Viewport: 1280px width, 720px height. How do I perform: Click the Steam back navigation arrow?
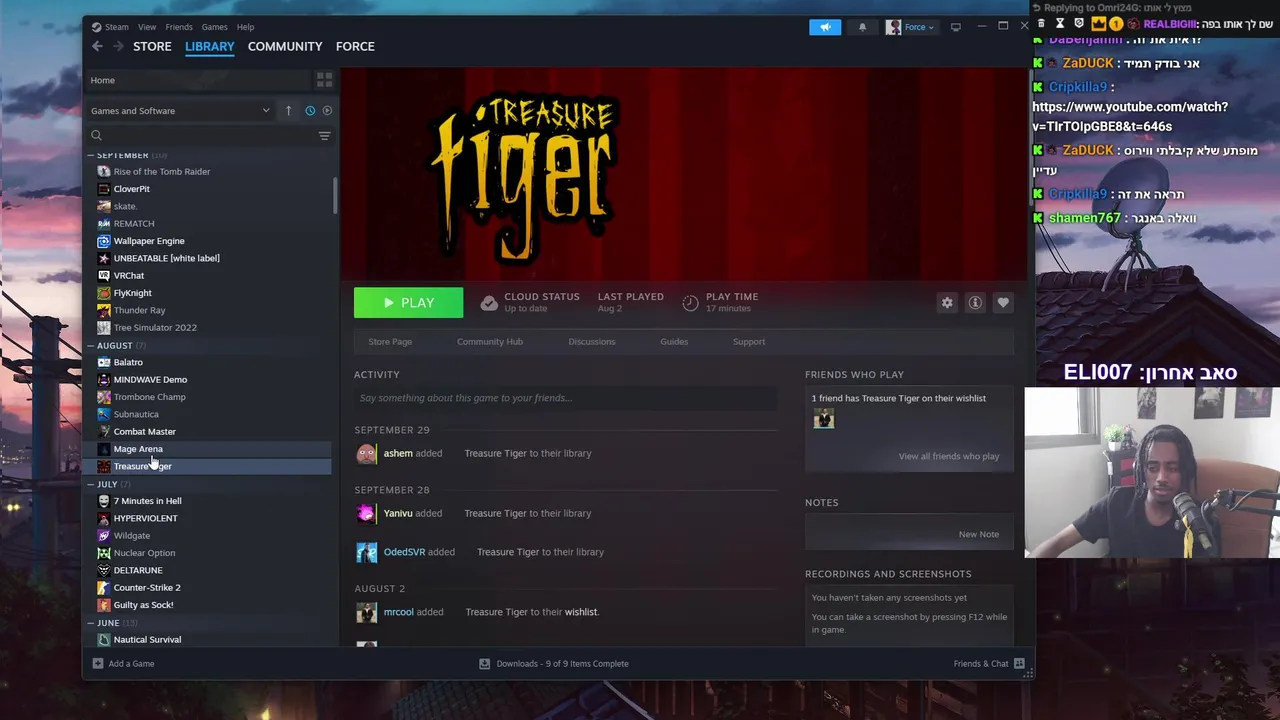(x=97, y=46)
